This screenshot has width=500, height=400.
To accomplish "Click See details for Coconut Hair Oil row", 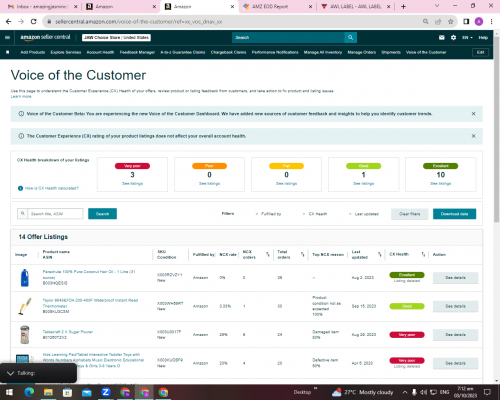I will pyautogui.click(x=455, y=277).
